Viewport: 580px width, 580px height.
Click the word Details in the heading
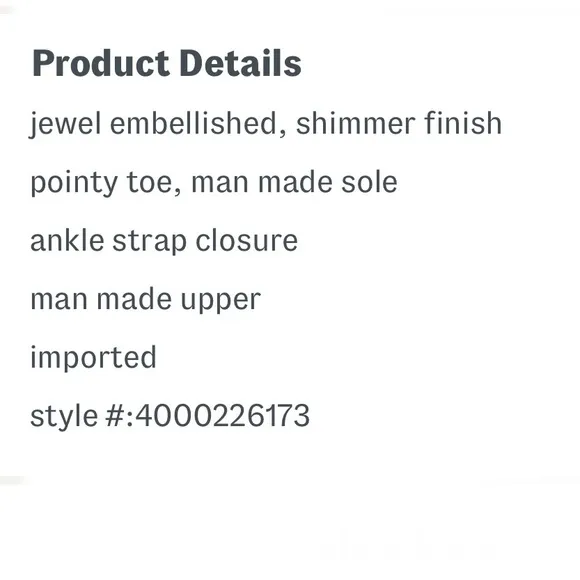[x=241, y=64]
